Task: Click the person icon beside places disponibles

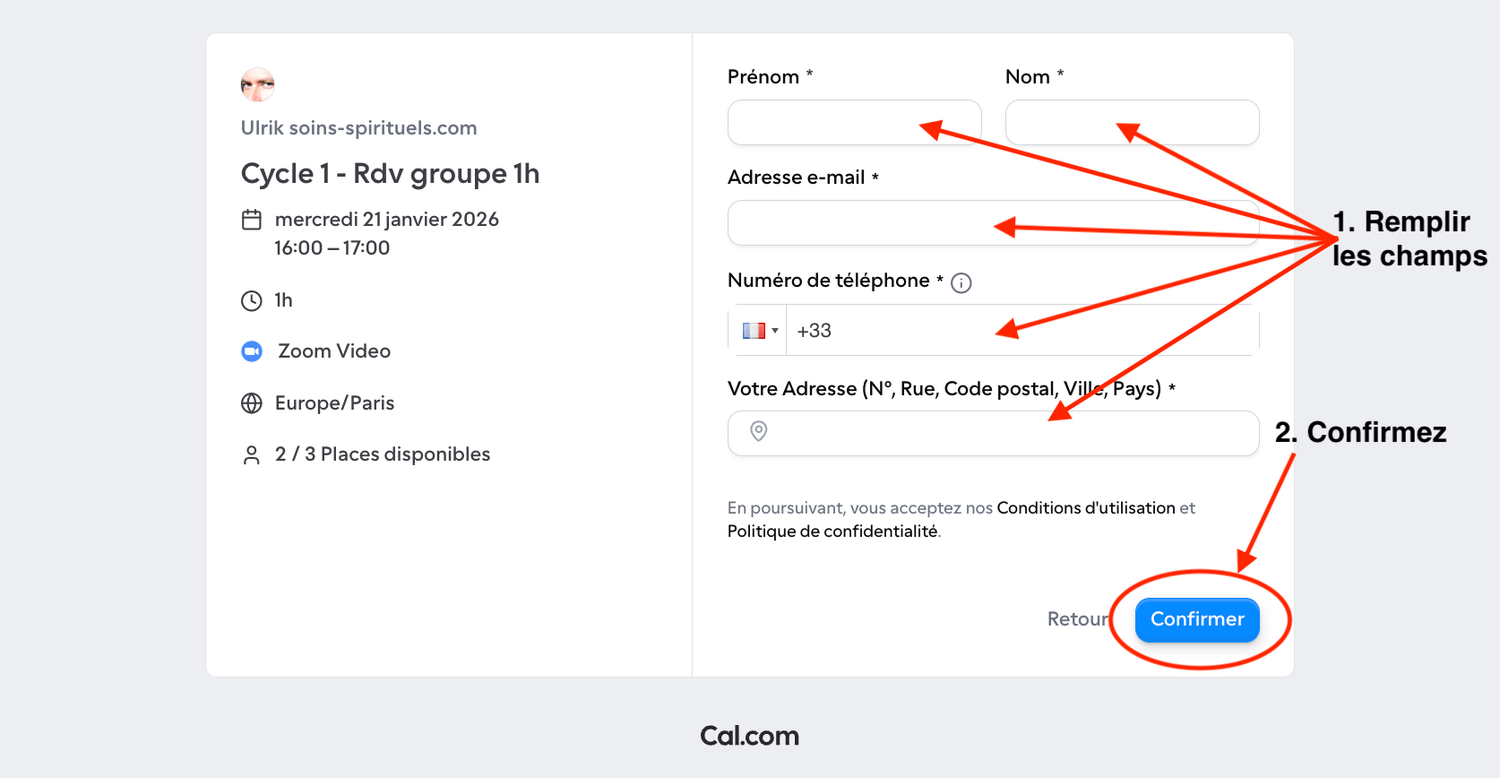Action: (252, 455)
